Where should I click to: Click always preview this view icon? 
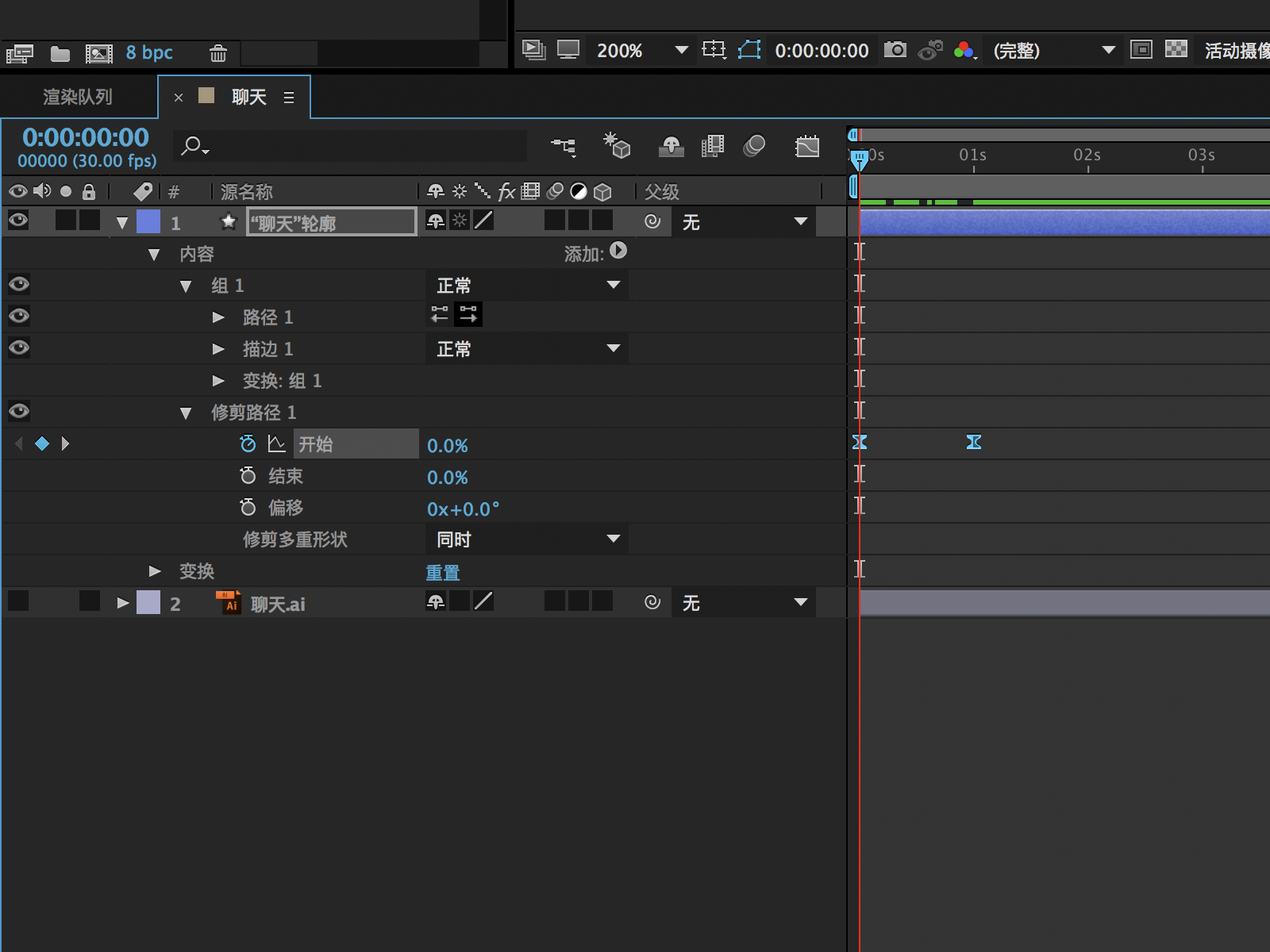coord(534,50)
